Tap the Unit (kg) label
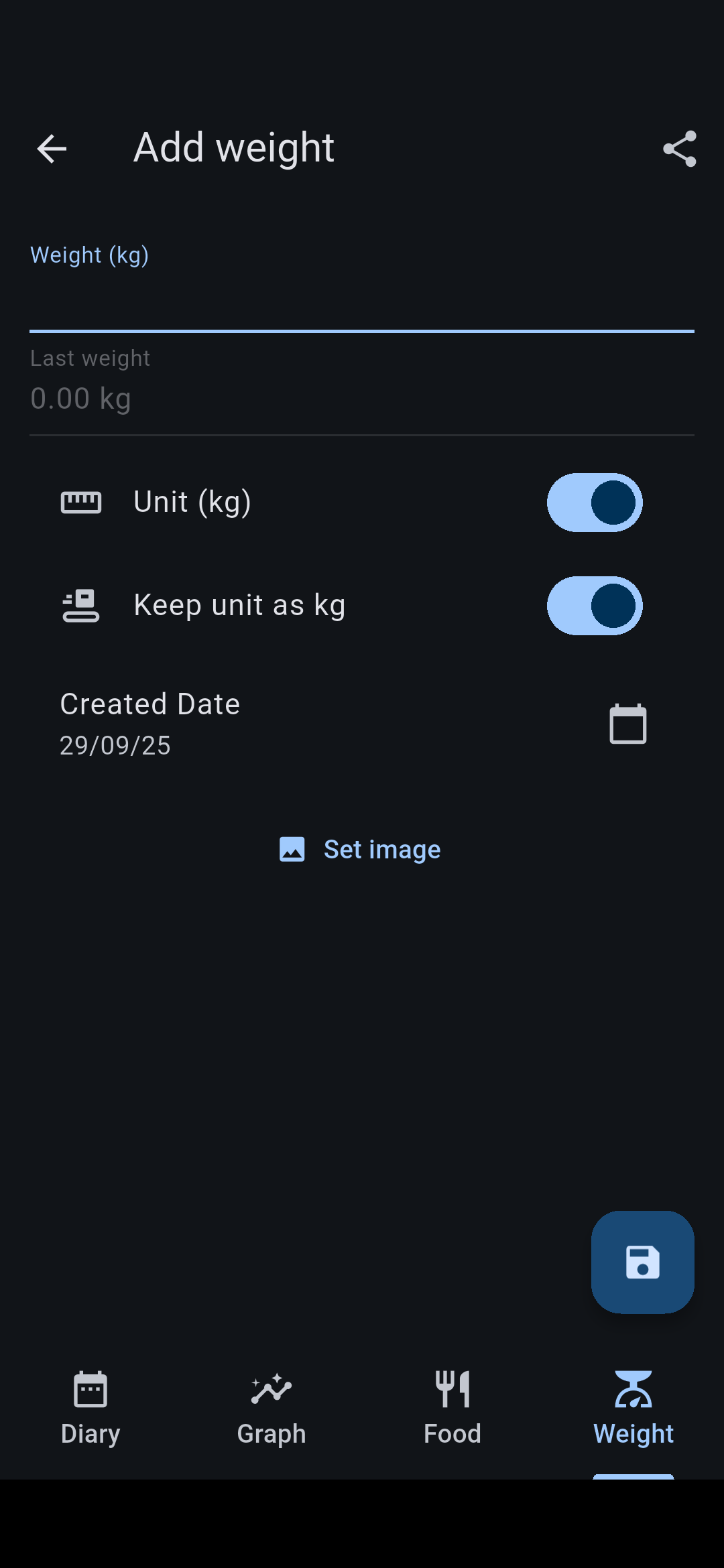 192,503
